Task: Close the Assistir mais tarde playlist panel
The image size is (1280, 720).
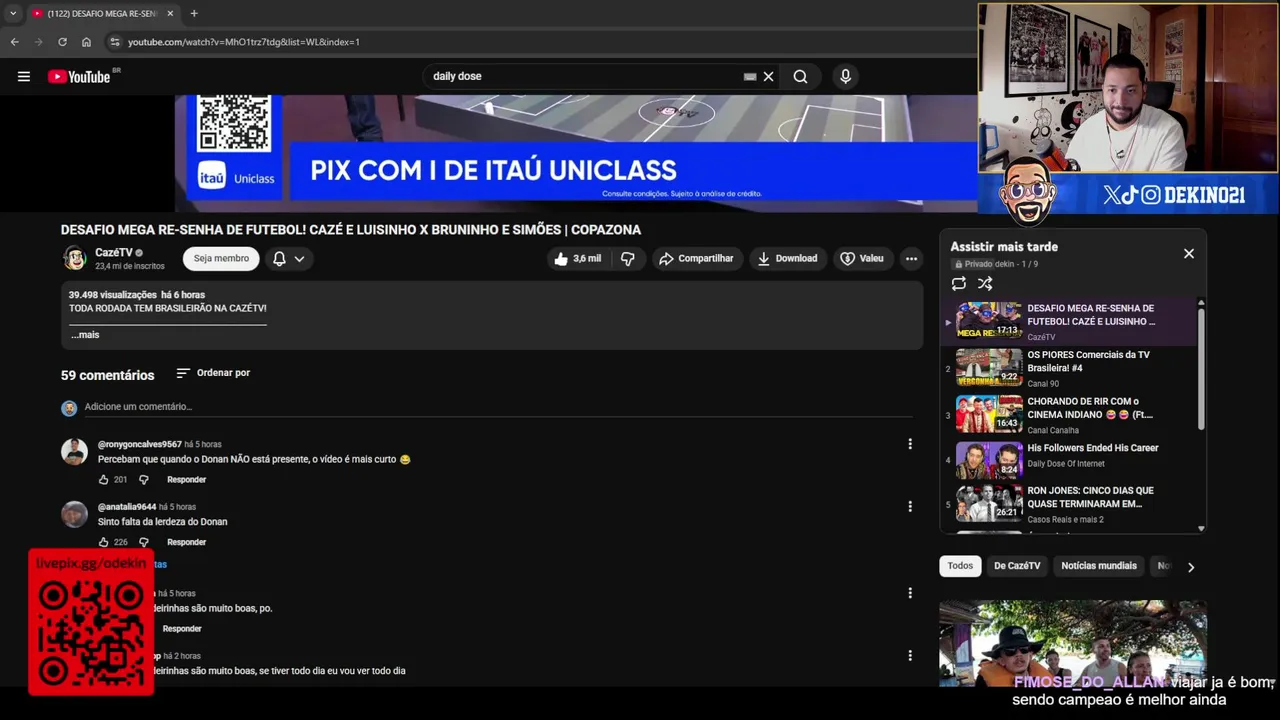Action: [x=1189, y=254]
